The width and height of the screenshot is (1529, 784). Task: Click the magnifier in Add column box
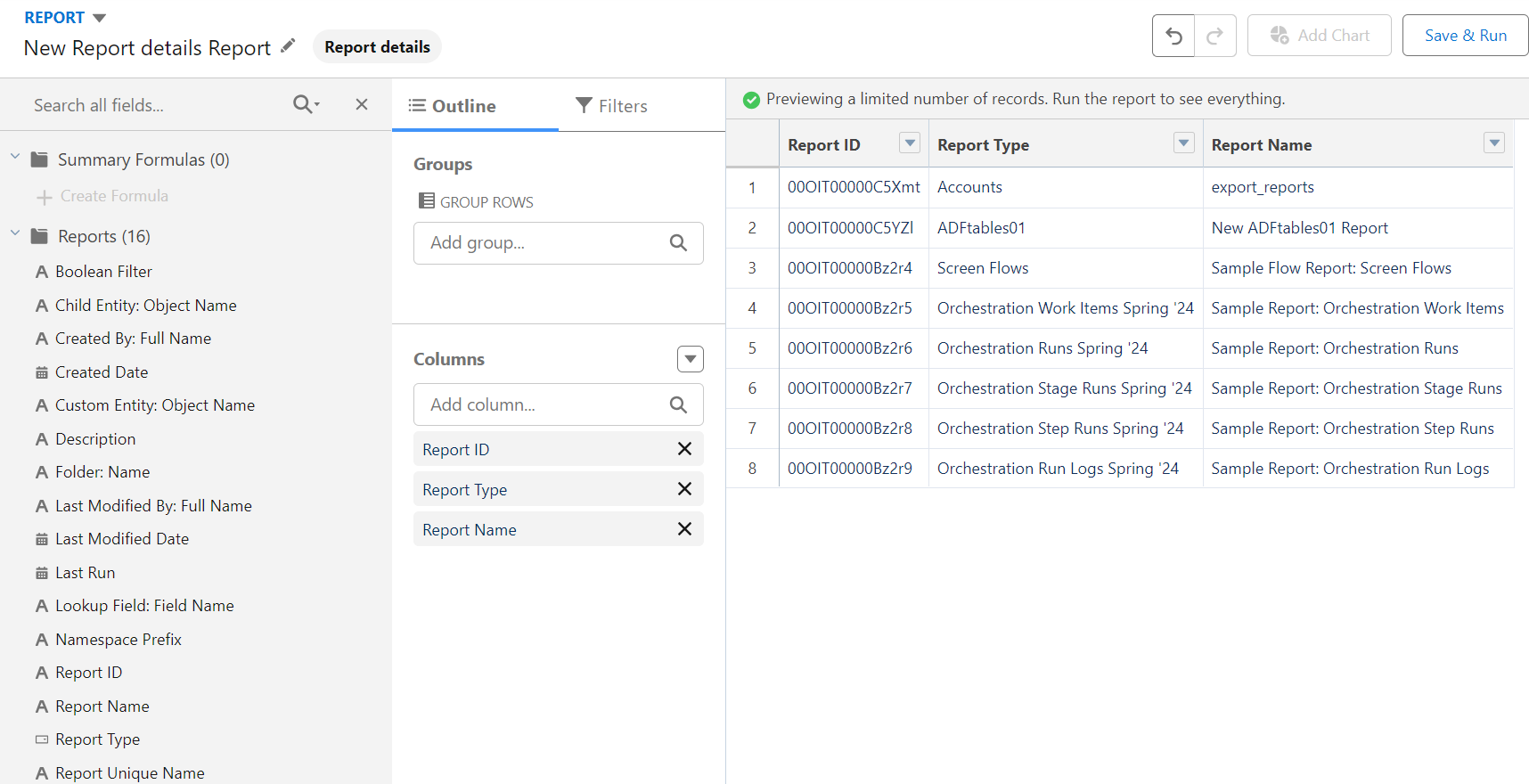(678, 404)
